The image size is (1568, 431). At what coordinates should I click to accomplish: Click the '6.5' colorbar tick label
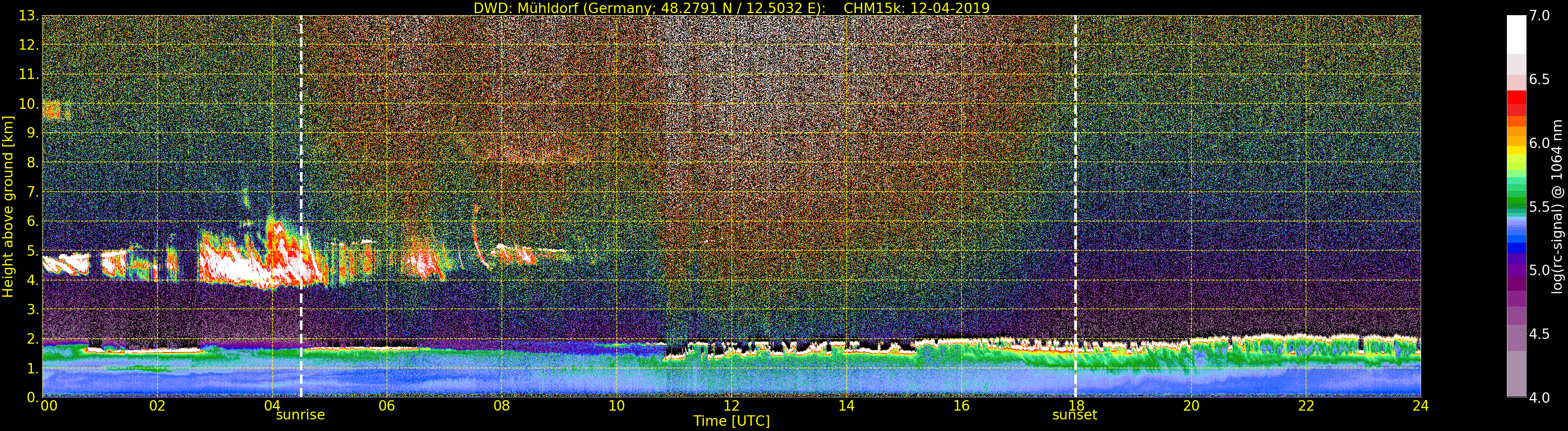tap(1539, 80)
